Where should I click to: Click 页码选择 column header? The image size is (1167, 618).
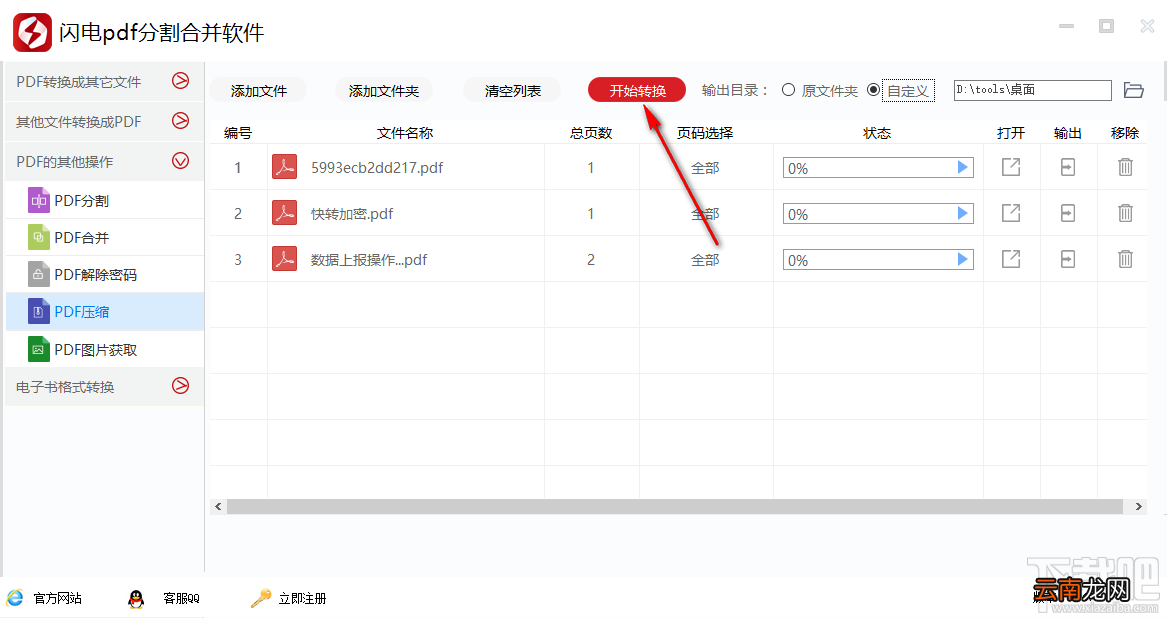pyautogui.click(x=705, y=133)
